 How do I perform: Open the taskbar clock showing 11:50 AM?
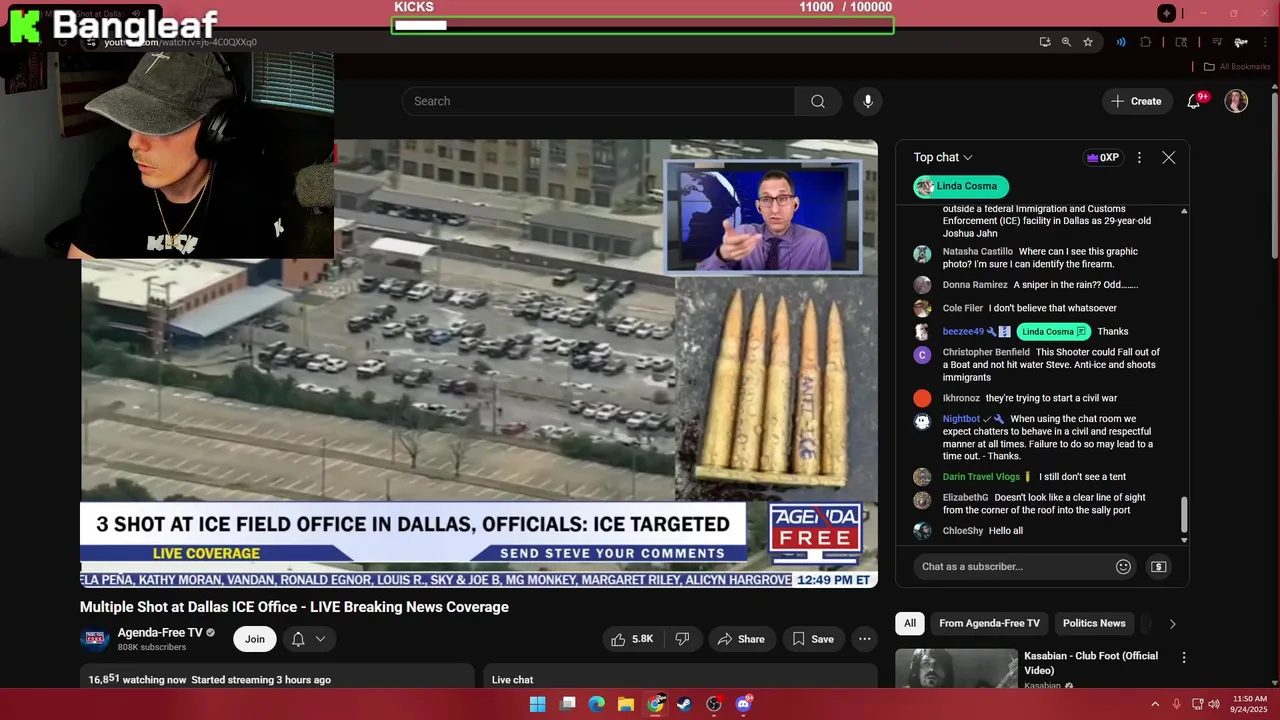tap(1250, 704)
